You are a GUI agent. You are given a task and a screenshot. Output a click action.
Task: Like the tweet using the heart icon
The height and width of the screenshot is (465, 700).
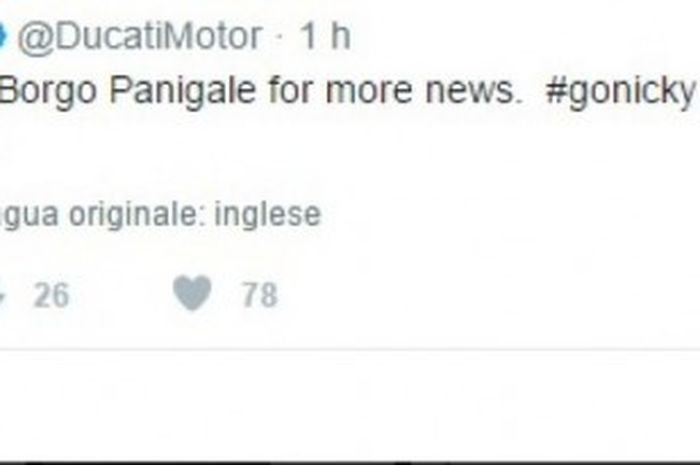(x=192, y=293)
